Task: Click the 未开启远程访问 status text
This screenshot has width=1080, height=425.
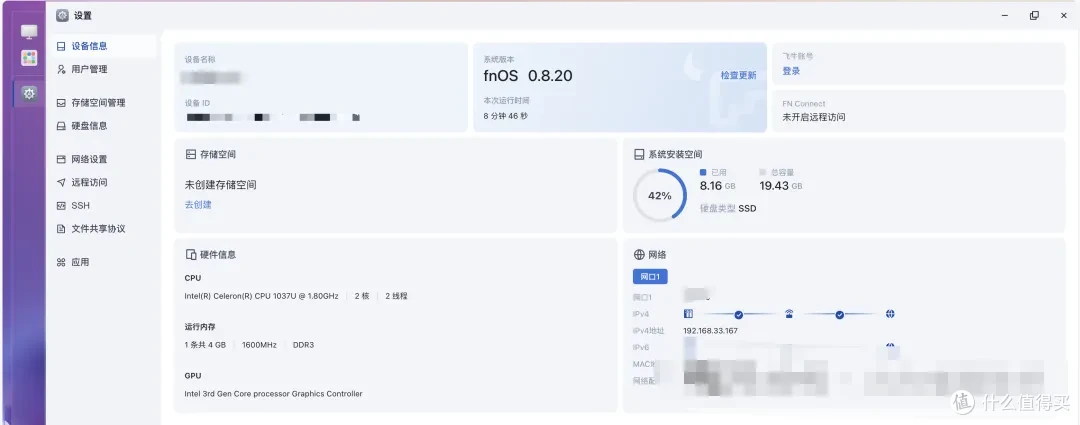Action: (813, 117)
